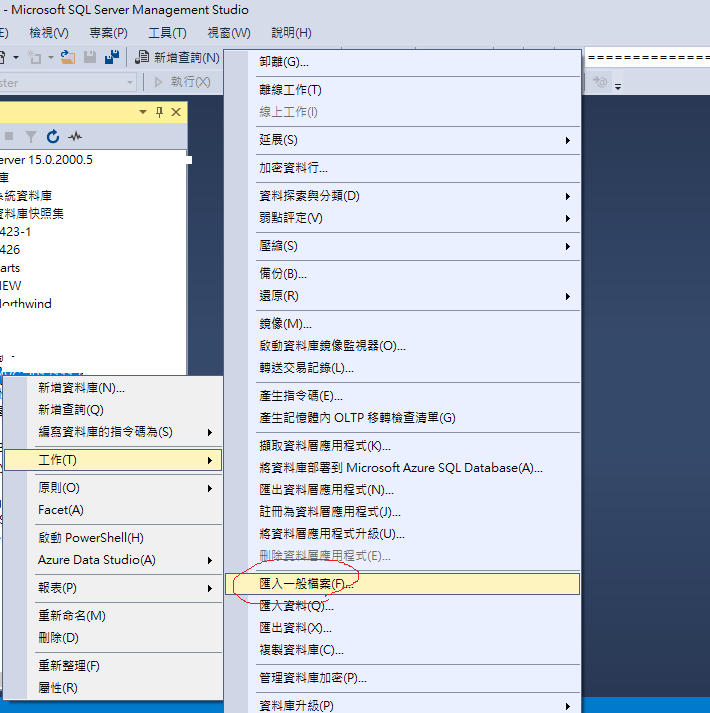Viewport: 710px width, 713px height.
Task: Select the 資料庫快照集 tree node
Action: coord(32,214)
